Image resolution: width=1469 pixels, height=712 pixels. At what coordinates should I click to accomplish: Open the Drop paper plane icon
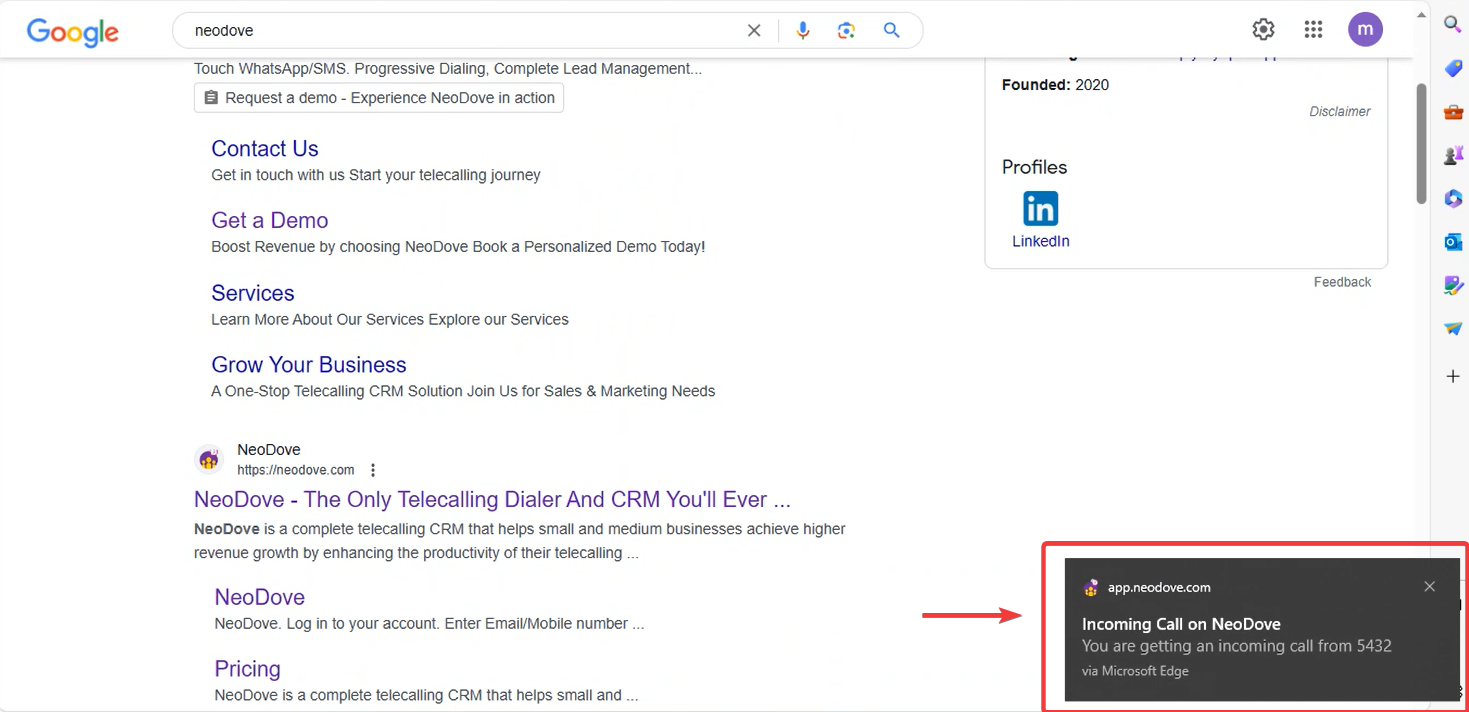click(1453, 329)
